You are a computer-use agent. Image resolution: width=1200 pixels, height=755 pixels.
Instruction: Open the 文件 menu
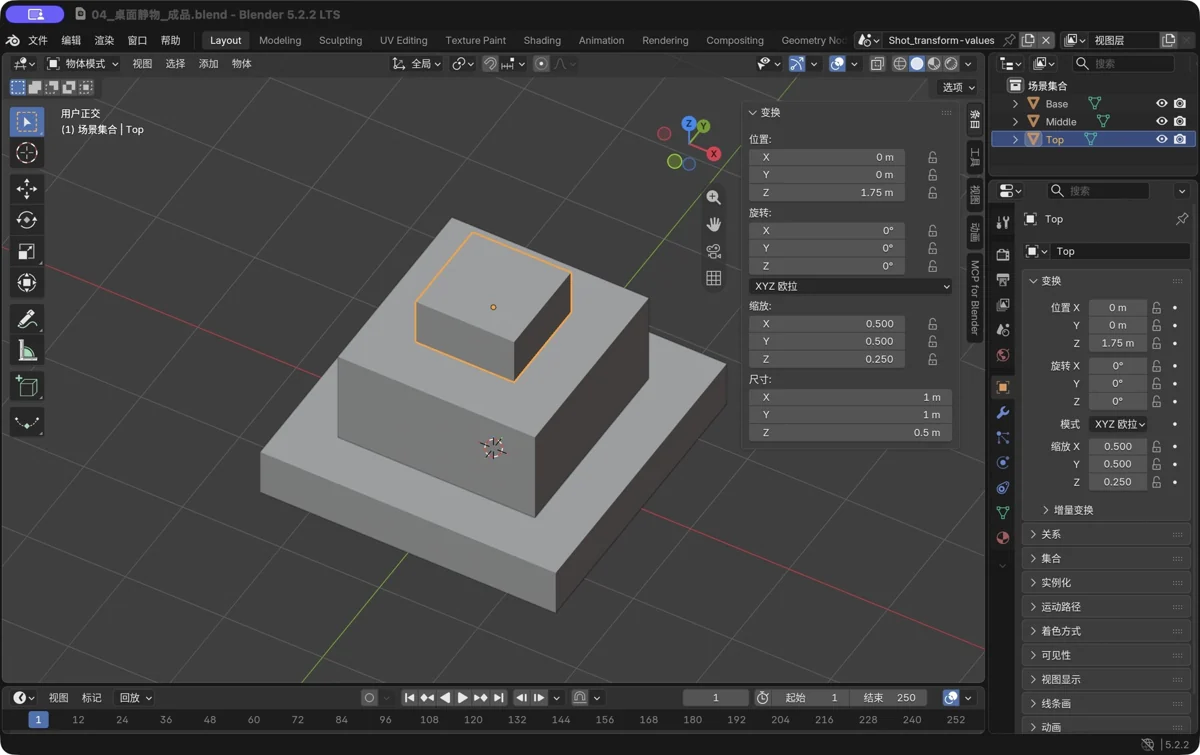coord(38,41)
